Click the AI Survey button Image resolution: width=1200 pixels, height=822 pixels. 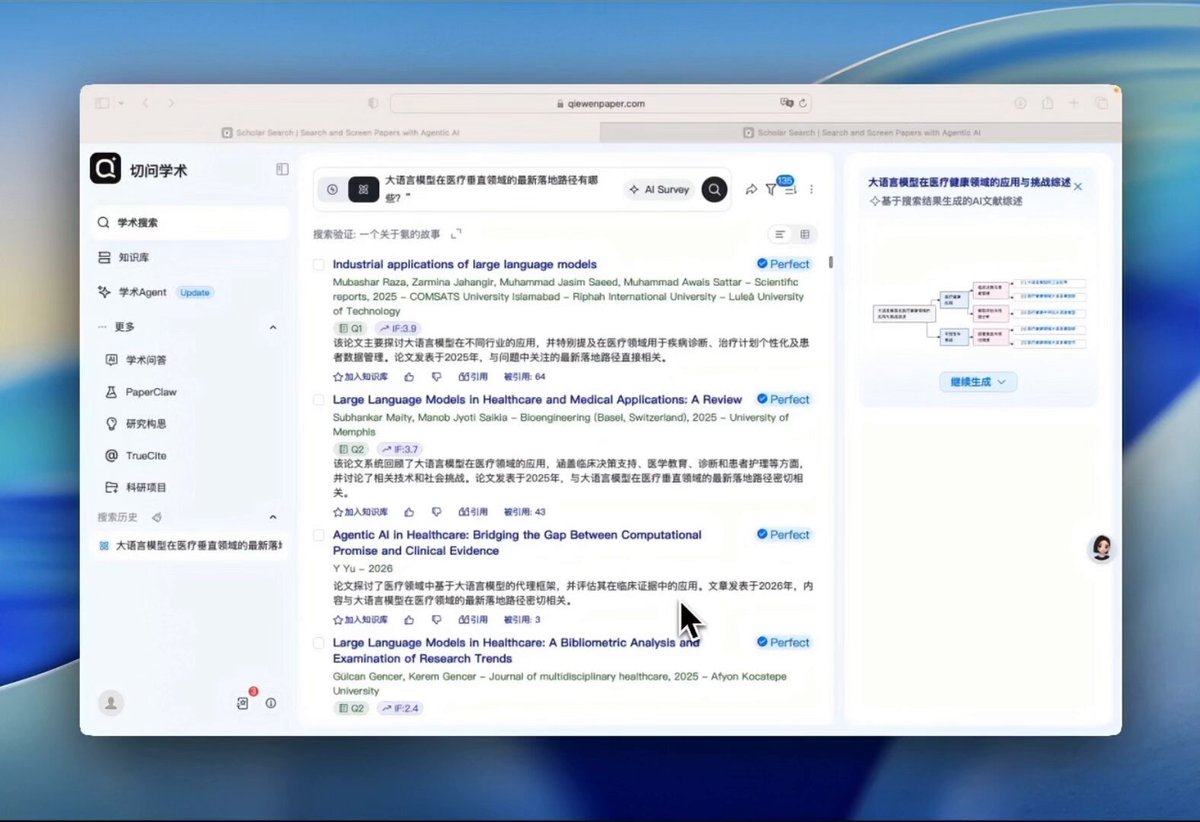(658, 189)
